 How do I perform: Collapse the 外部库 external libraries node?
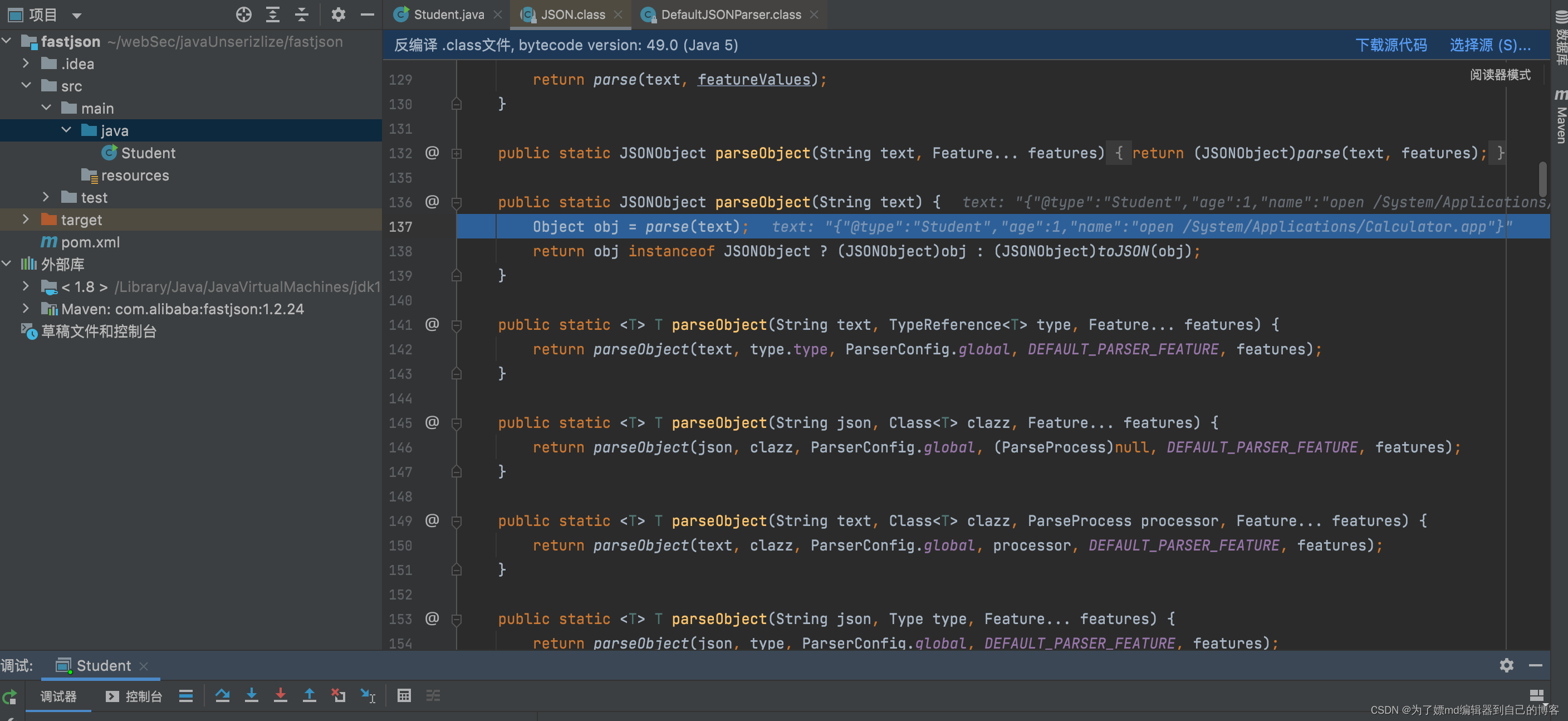point(7,264)
